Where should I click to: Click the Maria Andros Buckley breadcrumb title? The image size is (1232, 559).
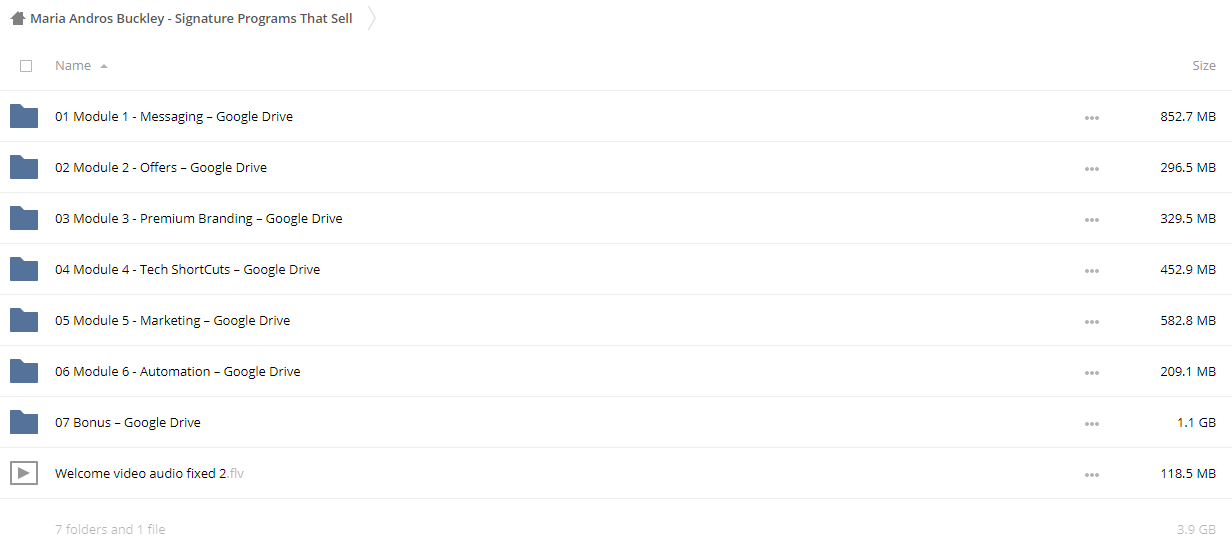pyautogui.click(x=191, y=18)
